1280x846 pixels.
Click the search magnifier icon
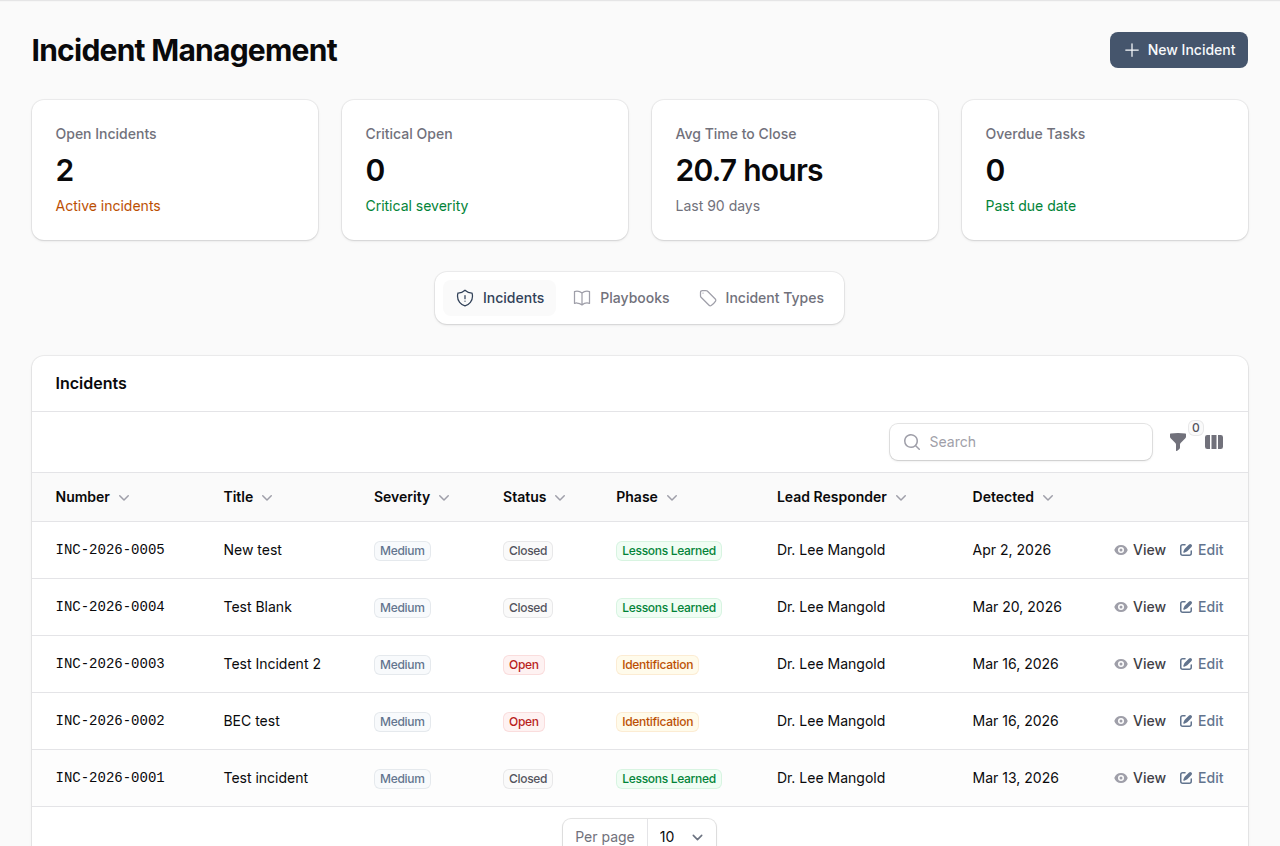[911, 441]
